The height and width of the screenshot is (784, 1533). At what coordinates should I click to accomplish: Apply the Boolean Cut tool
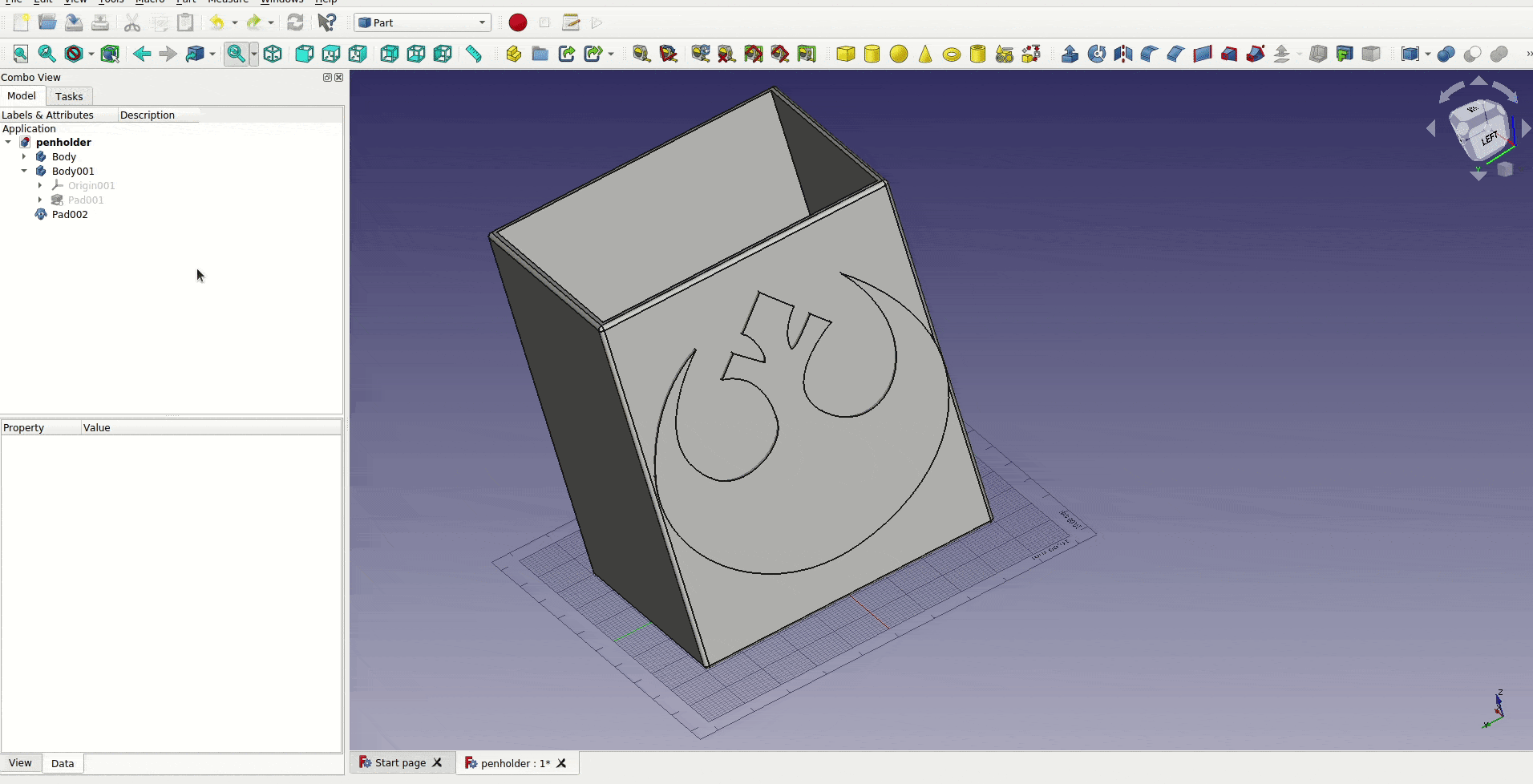[x=1473, y=54]
